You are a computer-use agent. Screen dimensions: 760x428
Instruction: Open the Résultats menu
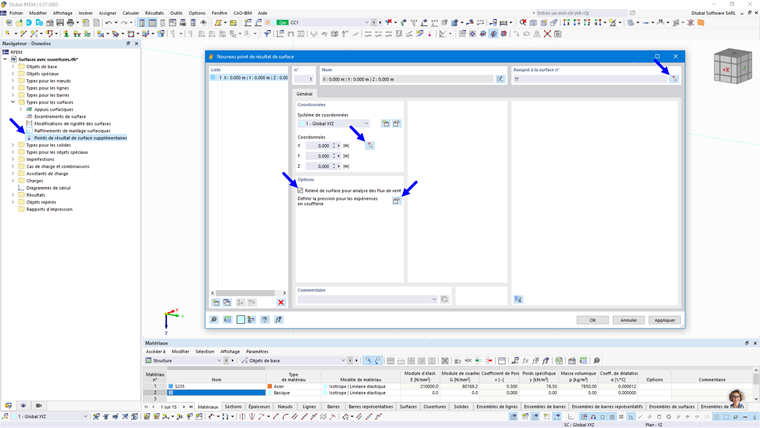tap(154, 13)
